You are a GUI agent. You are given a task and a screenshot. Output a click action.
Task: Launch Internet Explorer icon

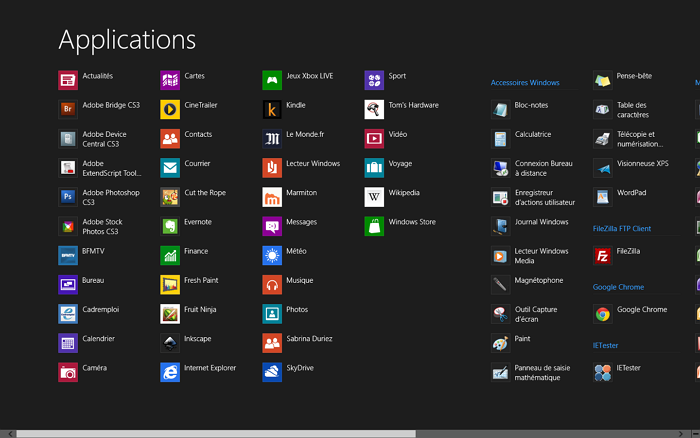pos(170,372)
